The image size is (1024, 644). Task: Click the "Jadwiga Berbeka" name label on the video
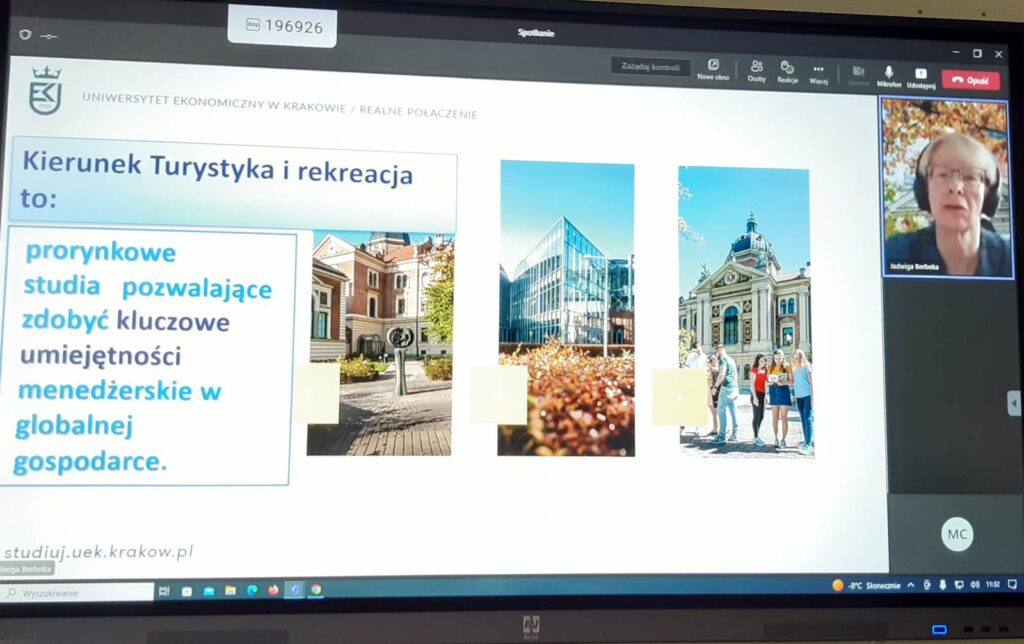pyautogui.click(x=914, y=266)
